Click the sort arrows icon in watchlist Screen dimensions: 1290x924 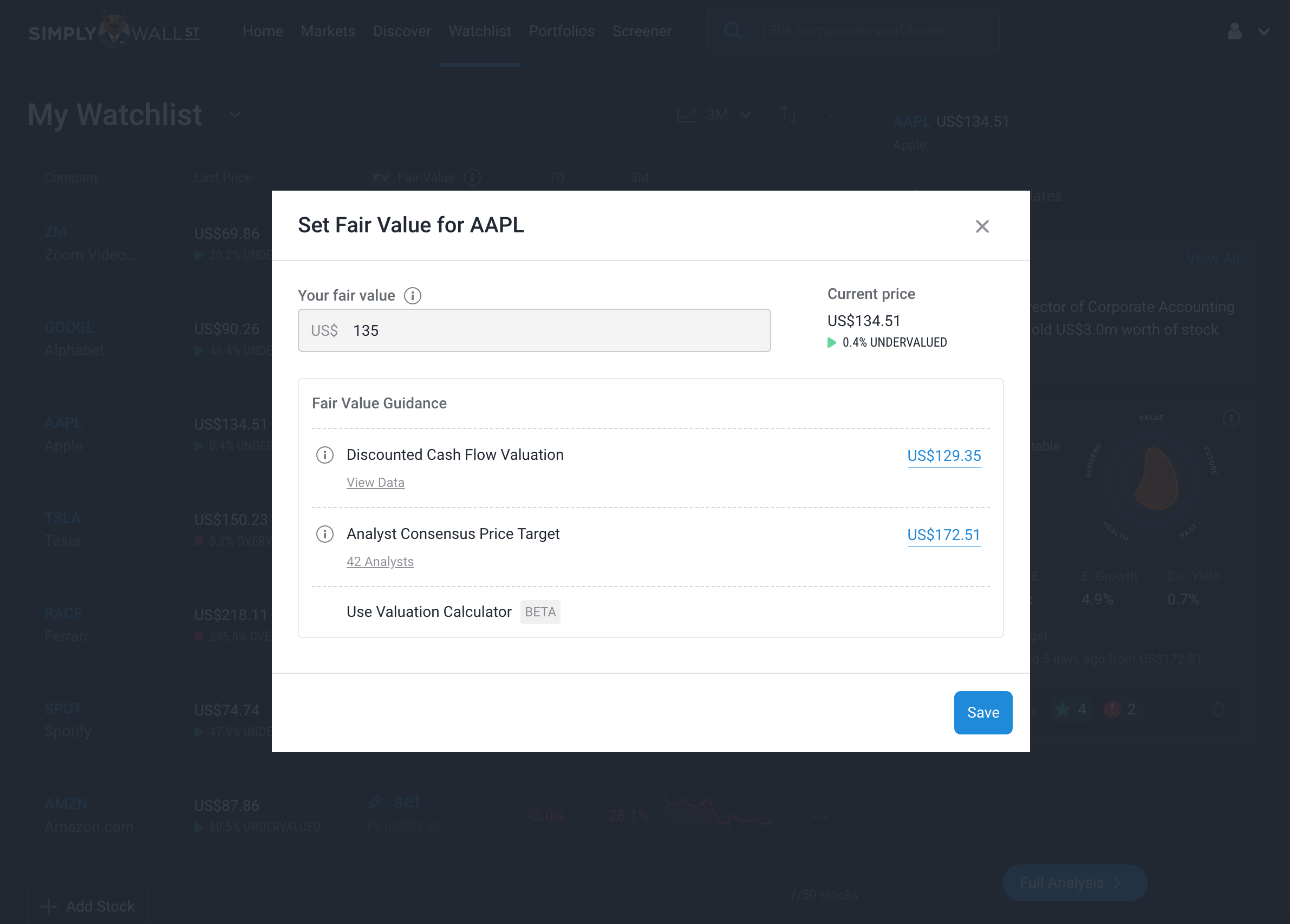789,115
